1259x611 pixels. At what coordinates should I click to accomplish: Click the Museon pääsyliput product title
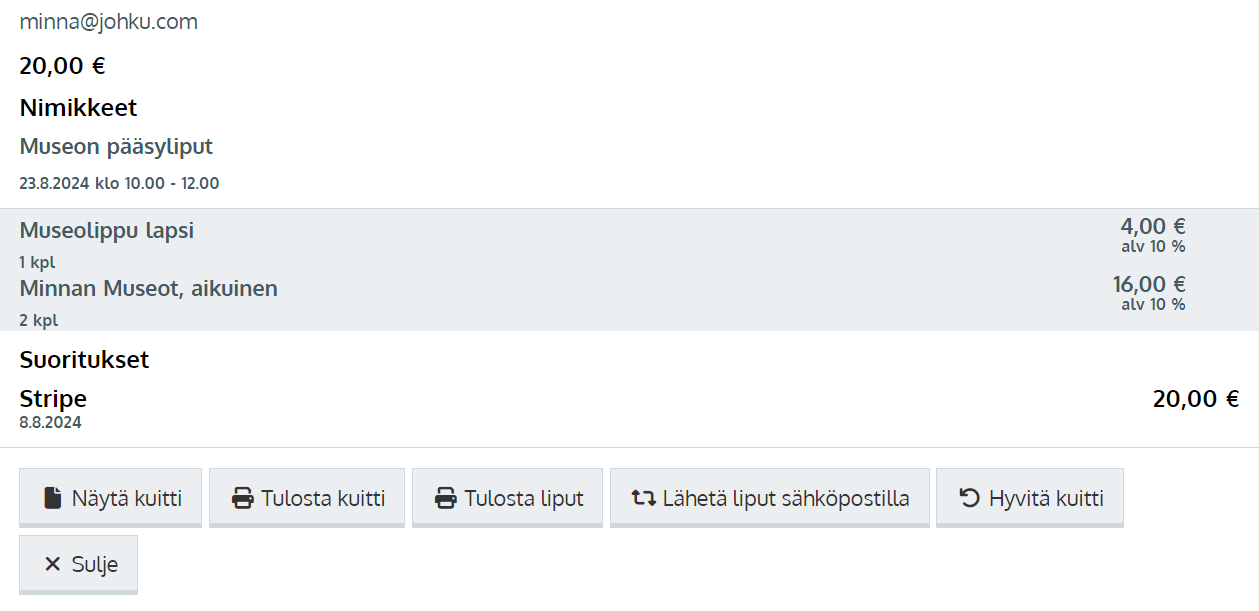pos(116,147)
